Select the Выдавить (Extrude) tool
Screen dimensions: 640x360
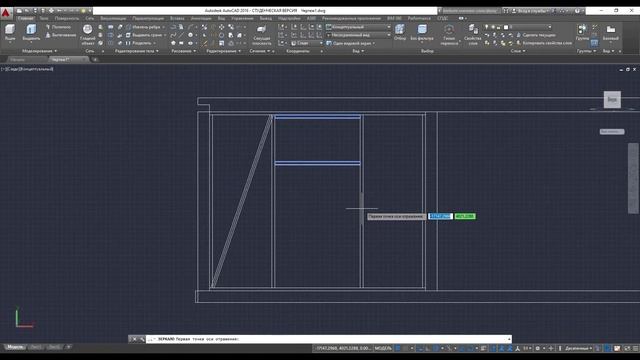(31, 32)
